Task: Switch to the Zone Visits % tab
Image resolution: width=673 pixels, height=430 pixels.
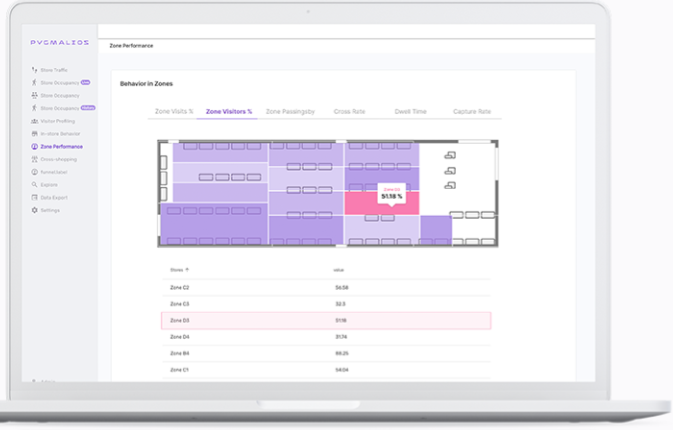Action: point(174,112)
